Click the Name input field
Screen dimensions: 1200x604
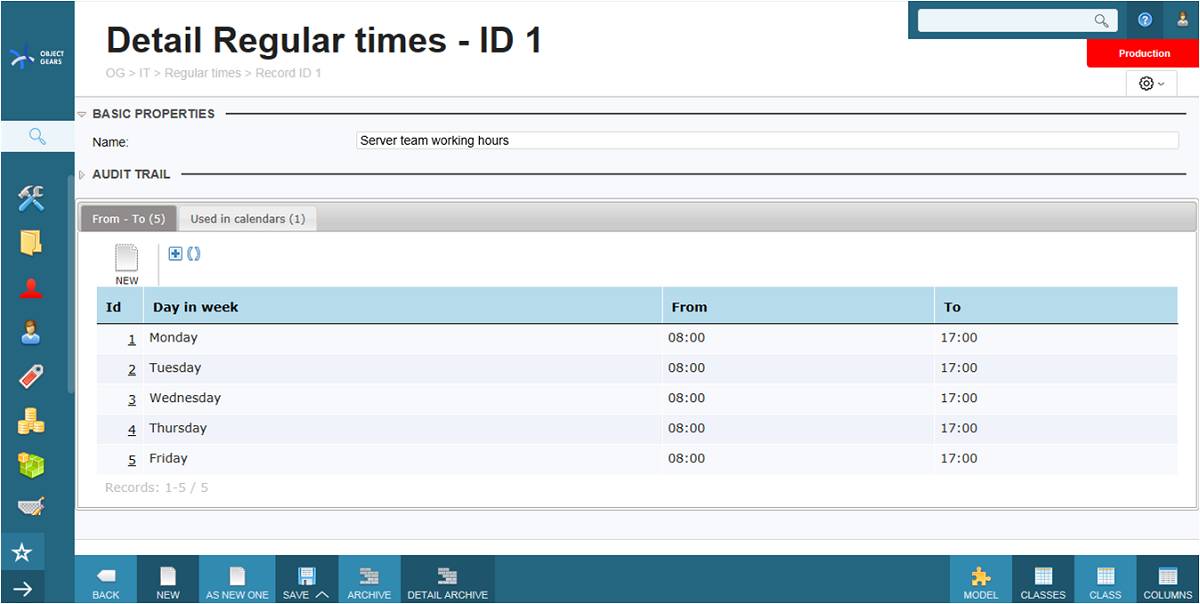pos(767,141)
